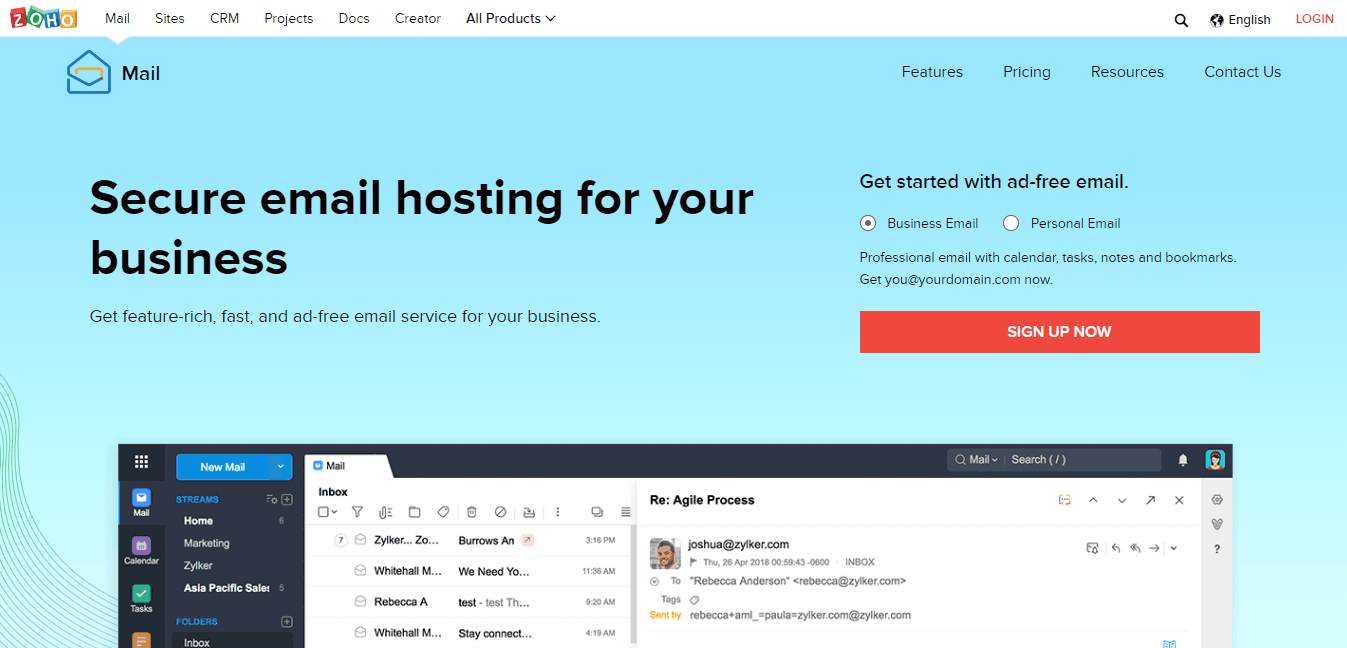Click the reply arrow icon
Image resolution: width=1347 pixels, height=648 pixels.
click(1116, 548)
